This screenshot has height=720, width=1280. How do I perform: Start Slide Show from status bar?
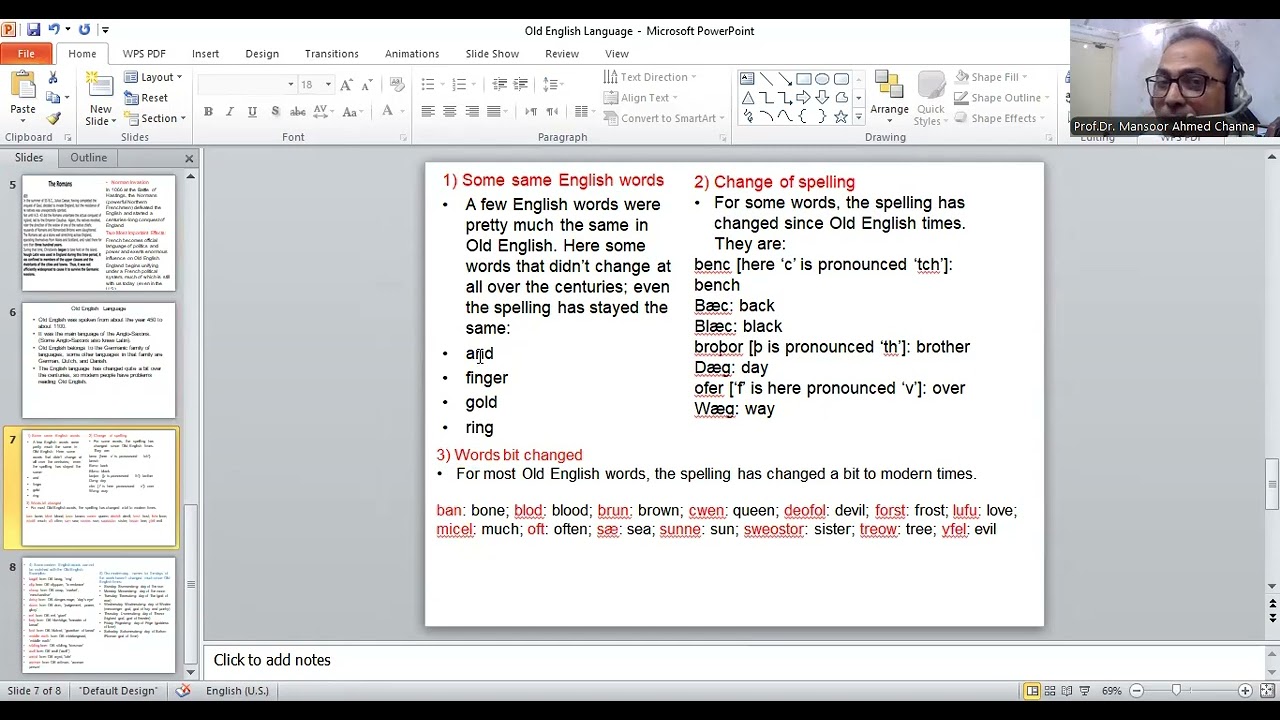click(x=1086, y=690)
